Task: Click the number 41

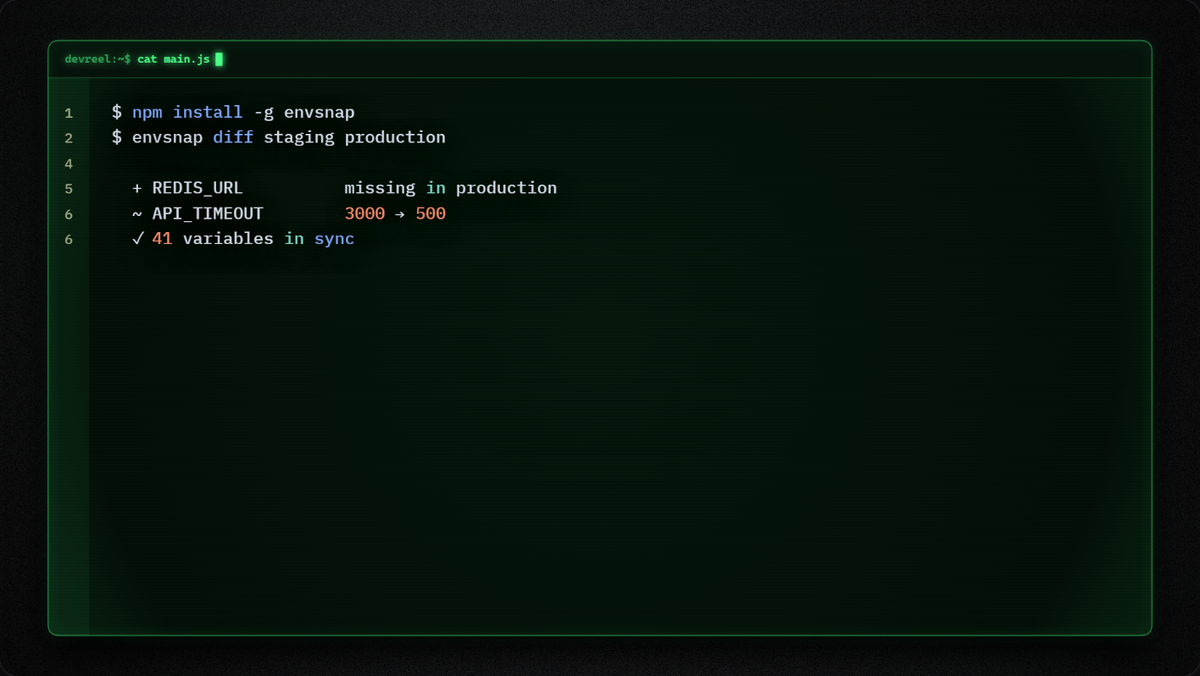Action: click(x=162, y=238)
